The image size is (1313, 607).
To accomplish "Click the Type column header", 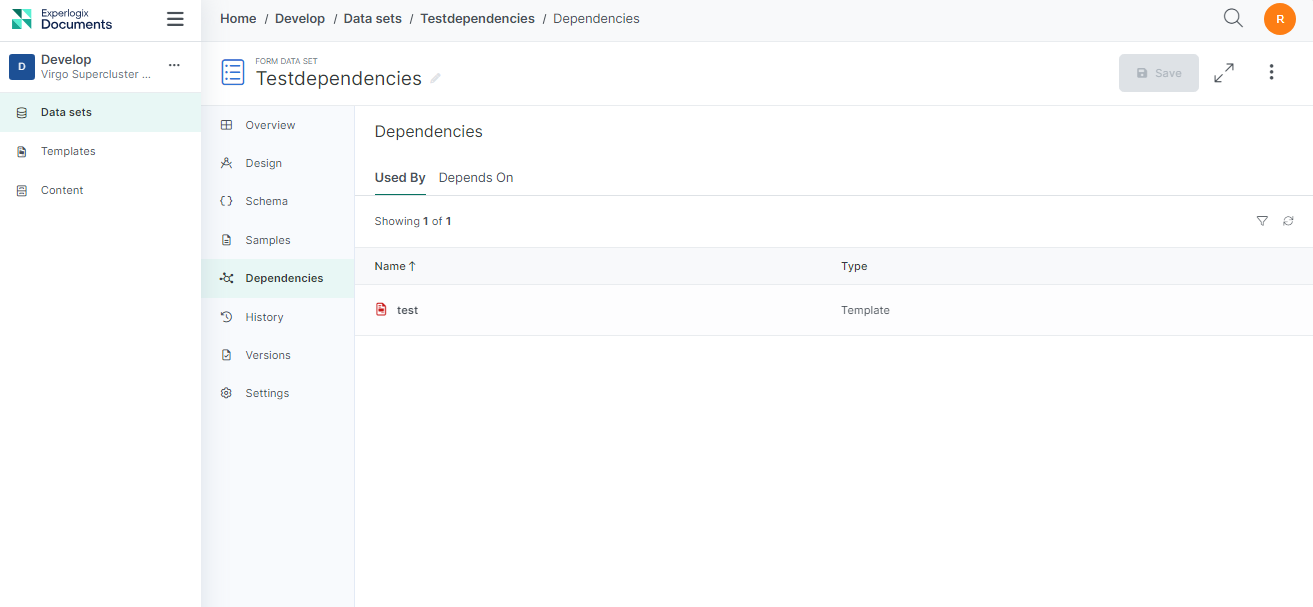I will click(x=854, y=266).
